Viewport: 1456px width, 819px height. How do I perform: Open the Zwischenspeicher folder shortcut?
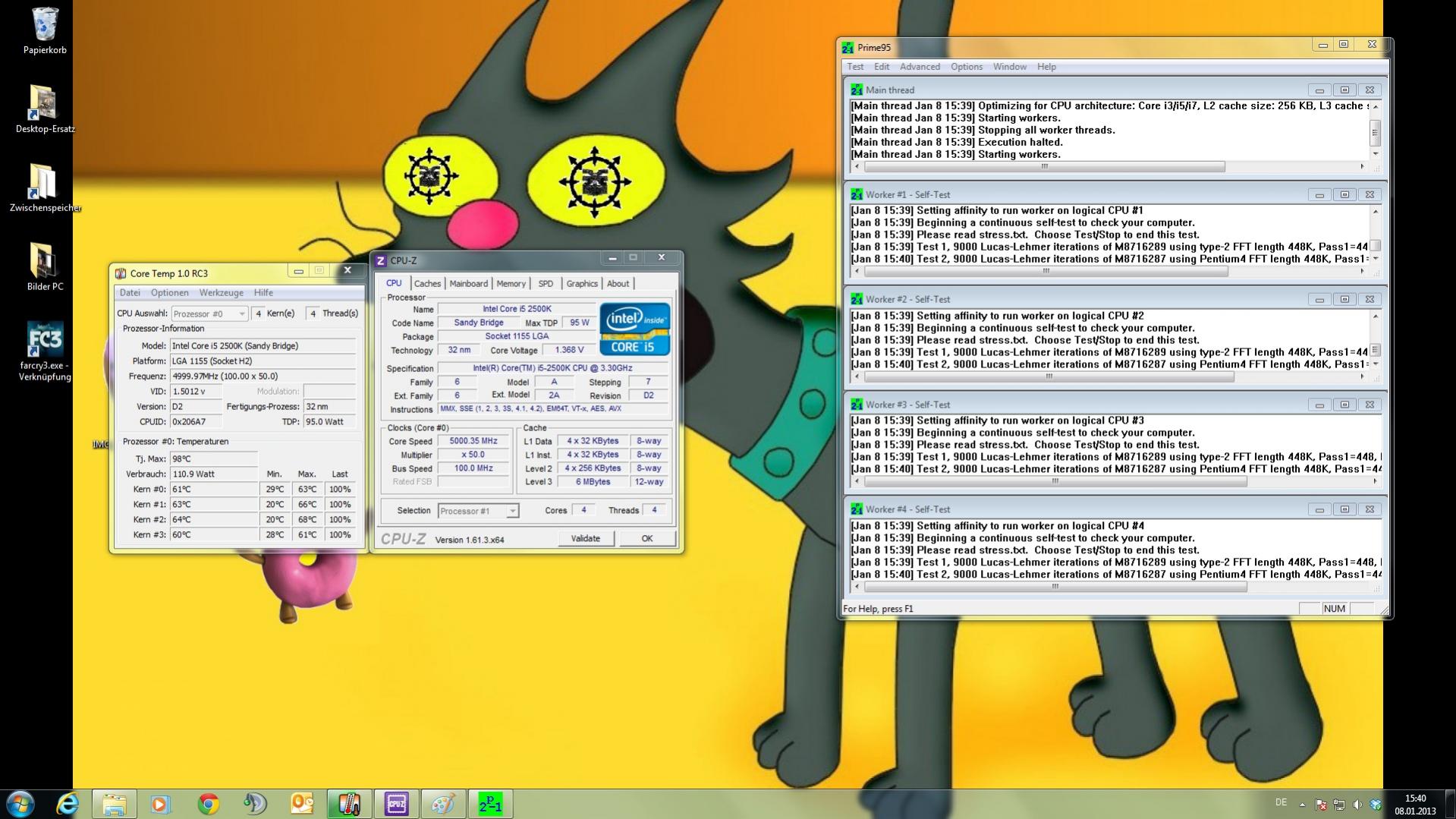(43, 182)
